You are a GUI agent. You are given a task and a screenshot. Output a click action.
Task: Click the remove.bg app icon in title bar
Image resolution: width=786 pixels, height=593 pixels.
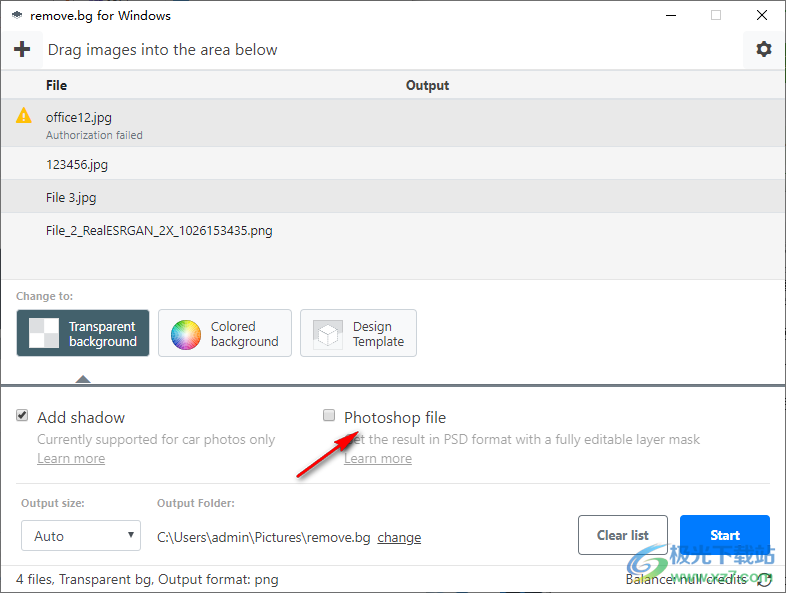point(17,15)
